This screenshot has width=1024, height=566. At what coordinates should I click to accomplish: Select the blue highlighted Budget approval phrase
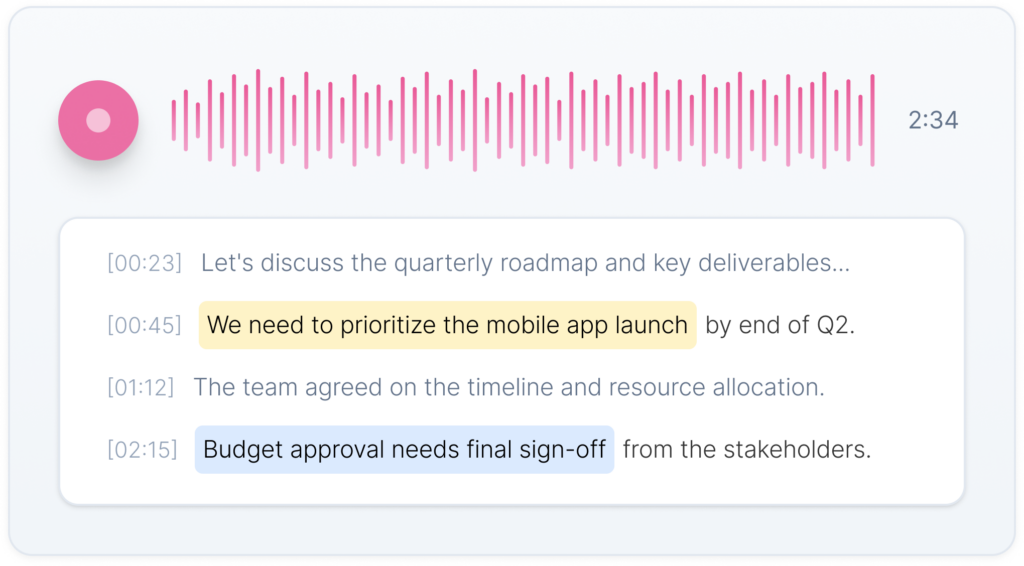(404, 450)
